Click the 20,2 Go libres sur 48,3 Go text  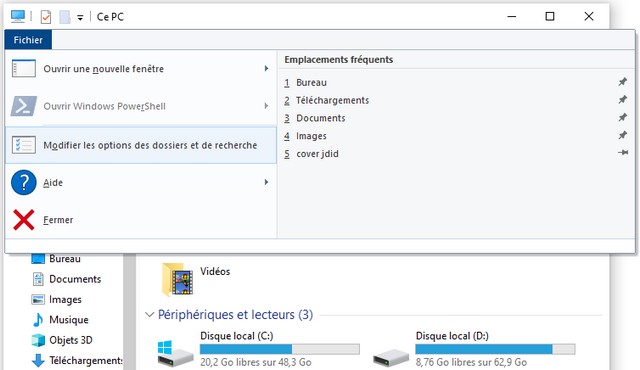coord(256,362)
